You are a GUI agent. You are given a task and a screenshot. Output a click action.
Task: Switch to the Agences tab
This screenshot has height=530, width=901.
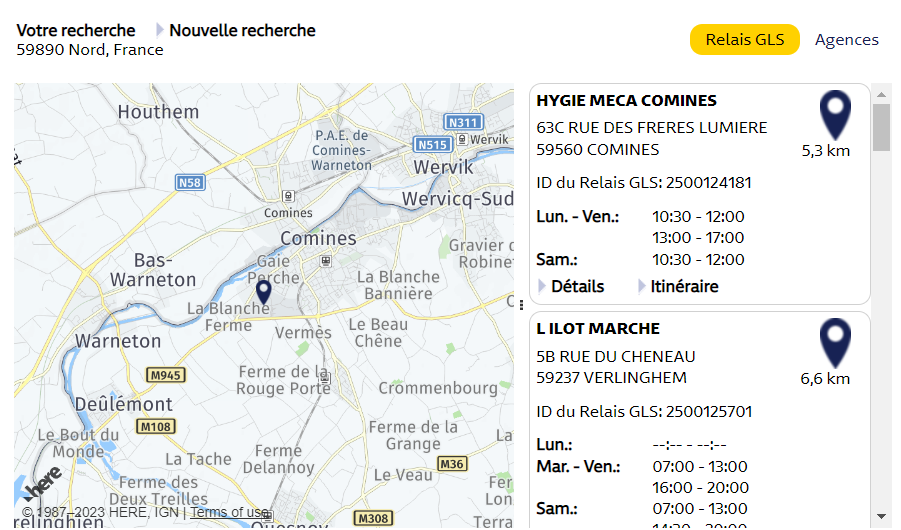[846, 40]
